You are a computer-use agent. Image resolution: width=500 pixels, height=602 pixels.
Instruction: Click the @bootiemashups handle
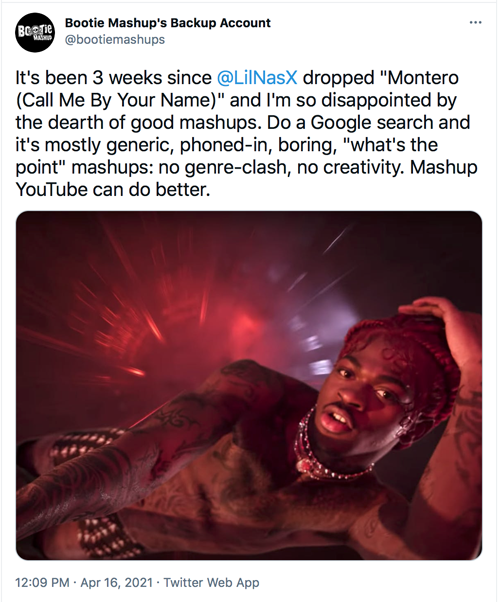coord(115,40)
